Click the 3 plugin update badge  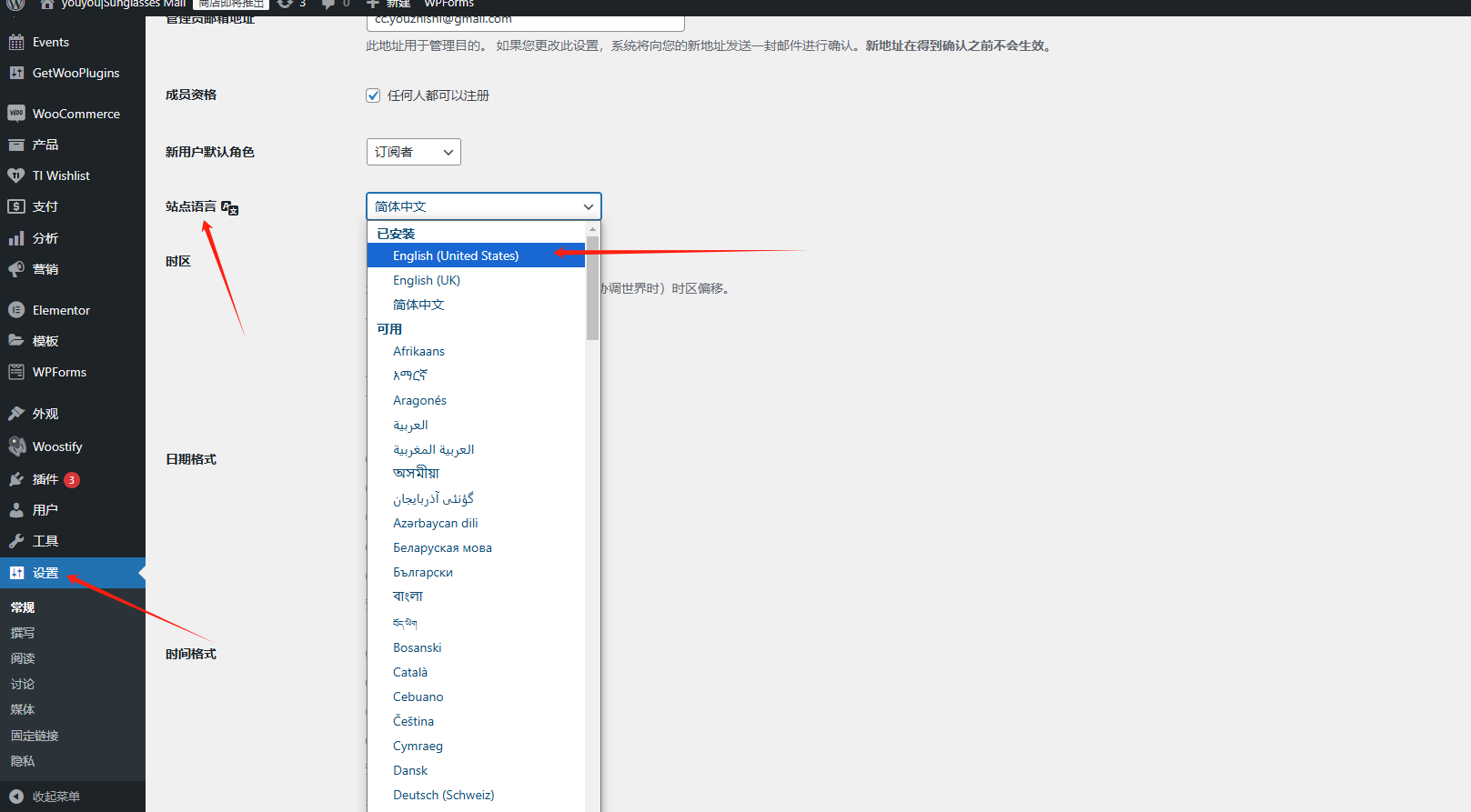[x=71, y=480]
